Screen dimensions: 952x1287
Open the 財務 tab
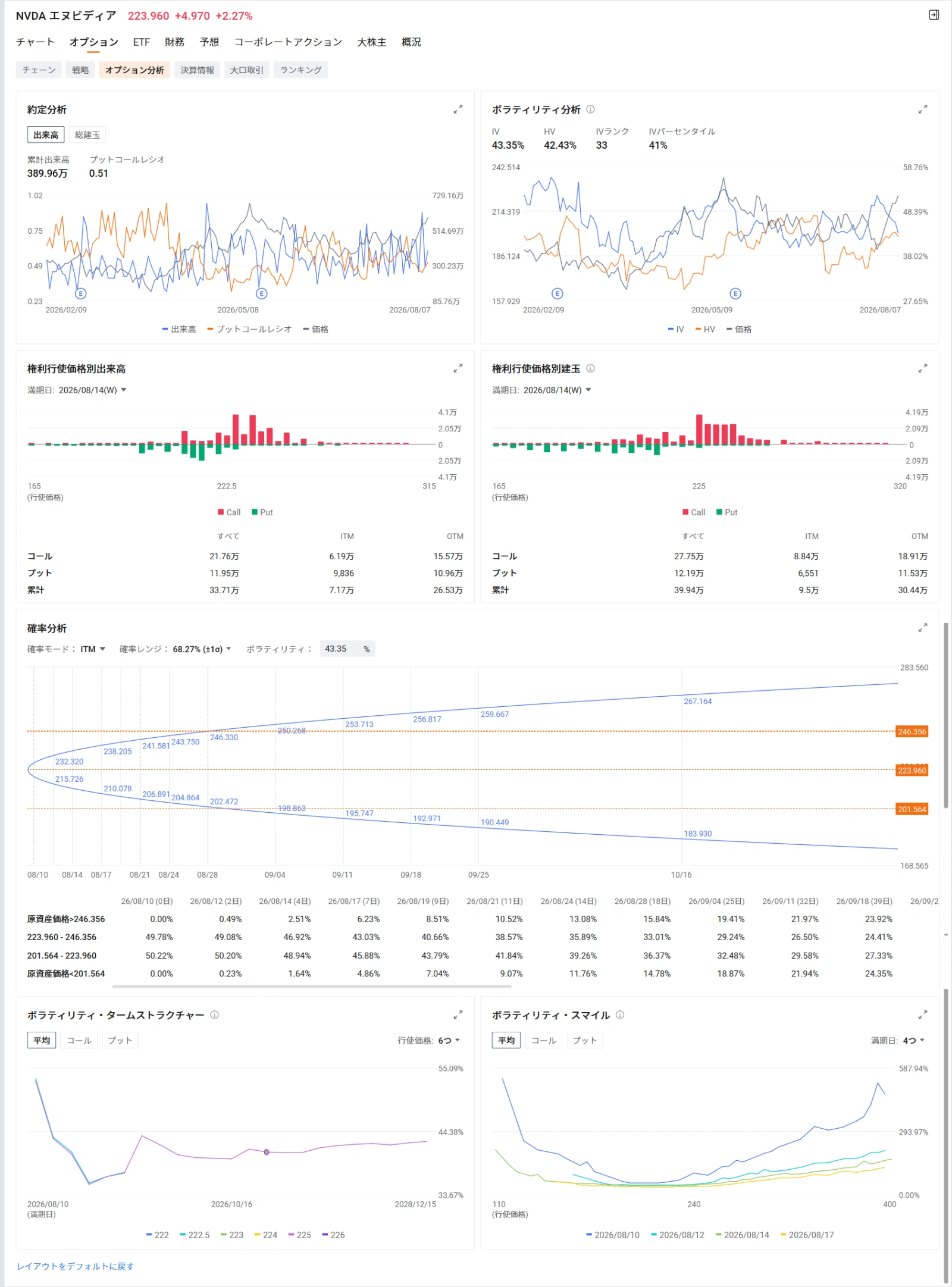(x=175, y=42)
